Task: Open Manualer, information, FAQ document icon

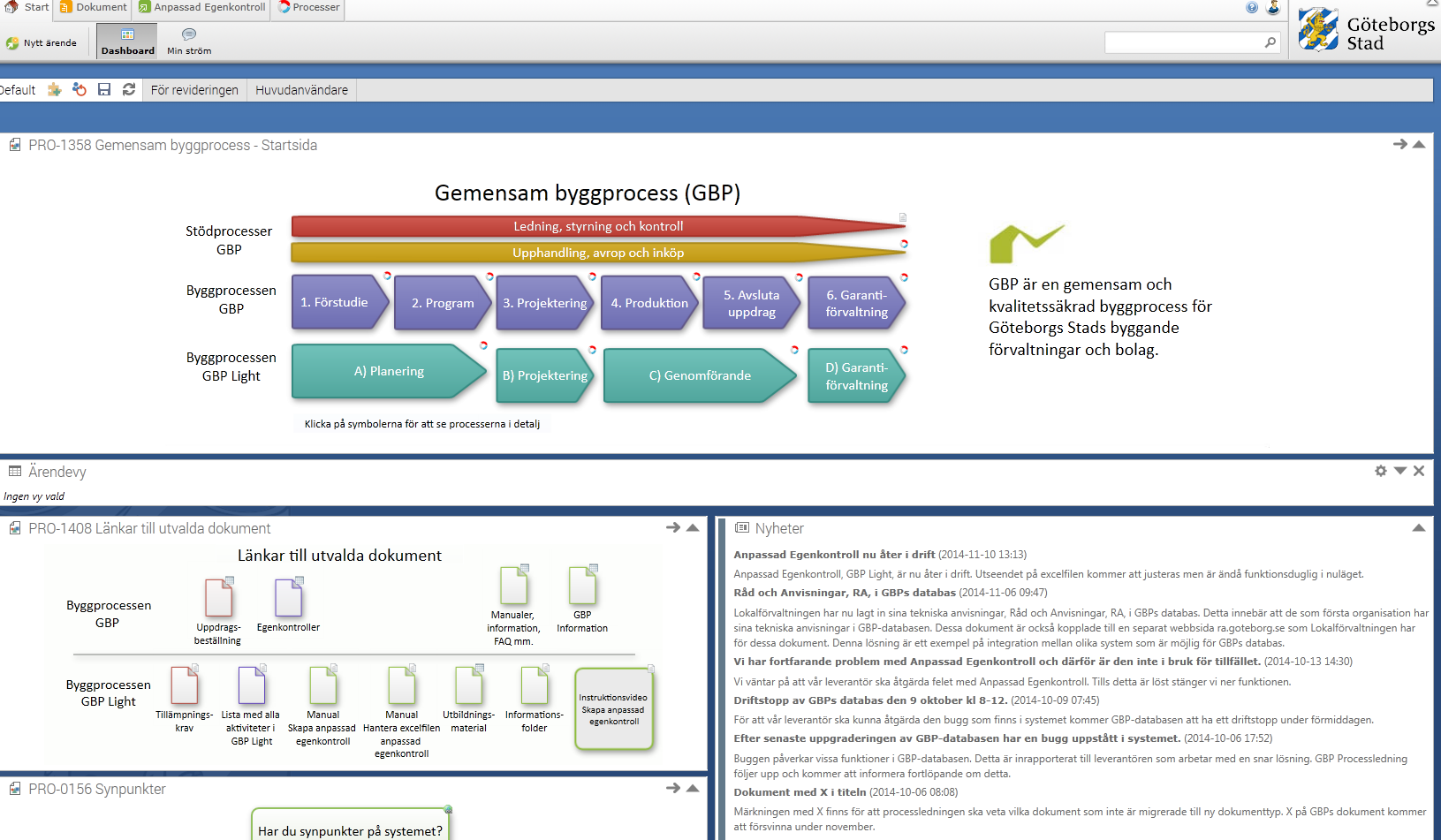Action: coord(514,585)
